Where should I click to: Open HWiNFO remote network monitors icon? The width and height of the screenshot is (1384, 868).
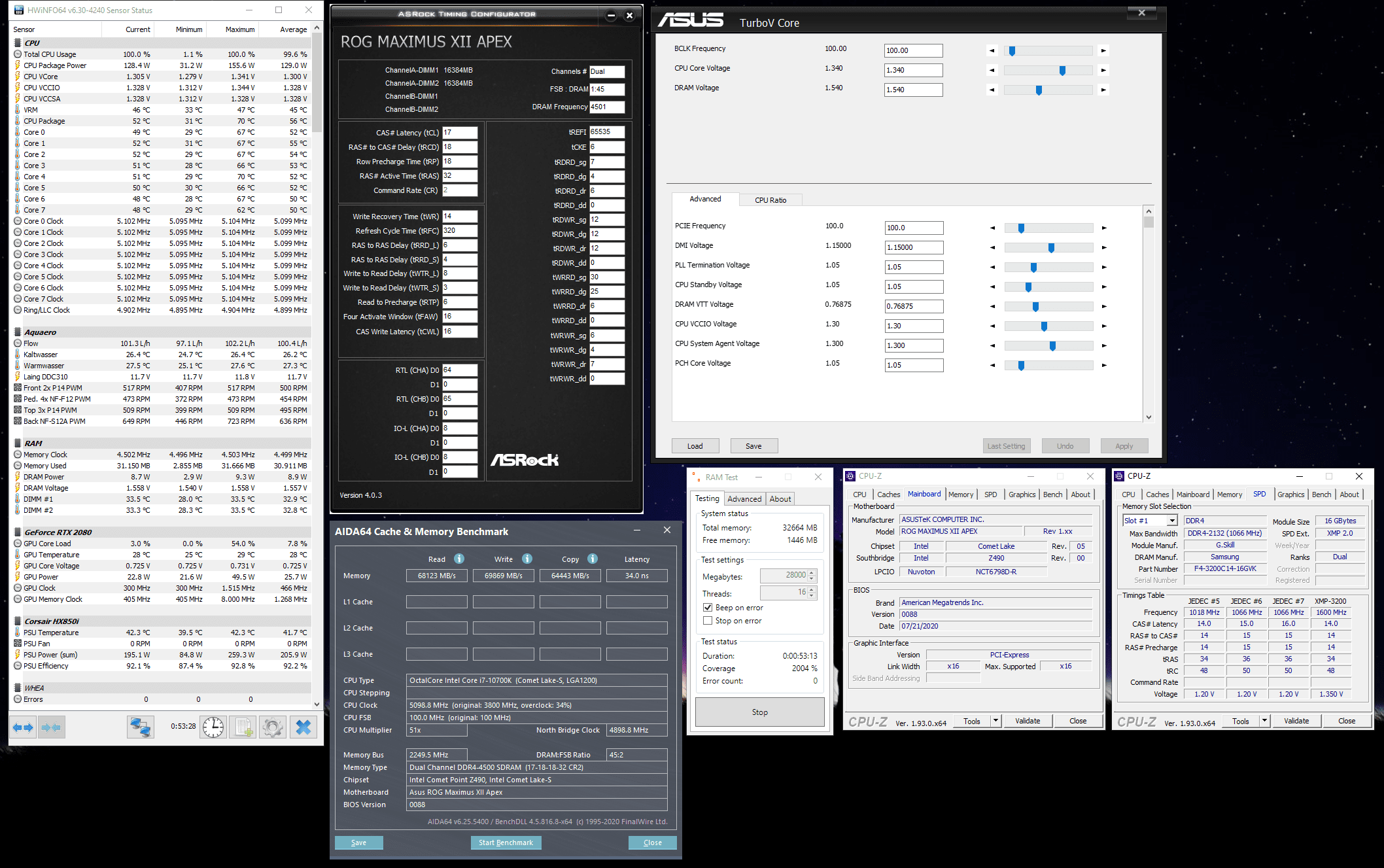(140, 727)
